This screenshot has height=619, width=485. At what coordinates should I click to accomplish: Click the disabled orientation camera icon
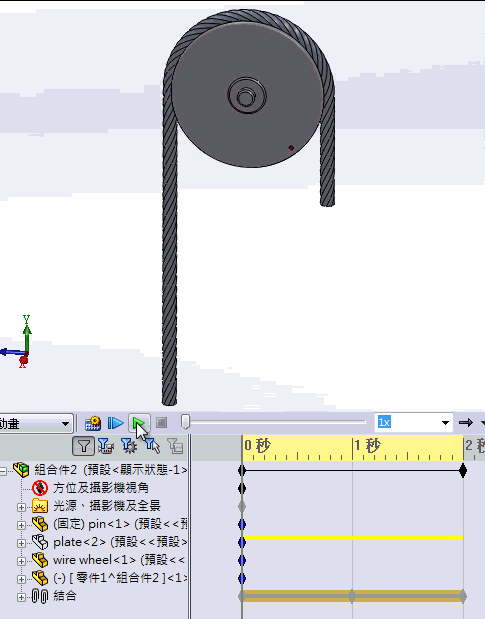point(40,488)
